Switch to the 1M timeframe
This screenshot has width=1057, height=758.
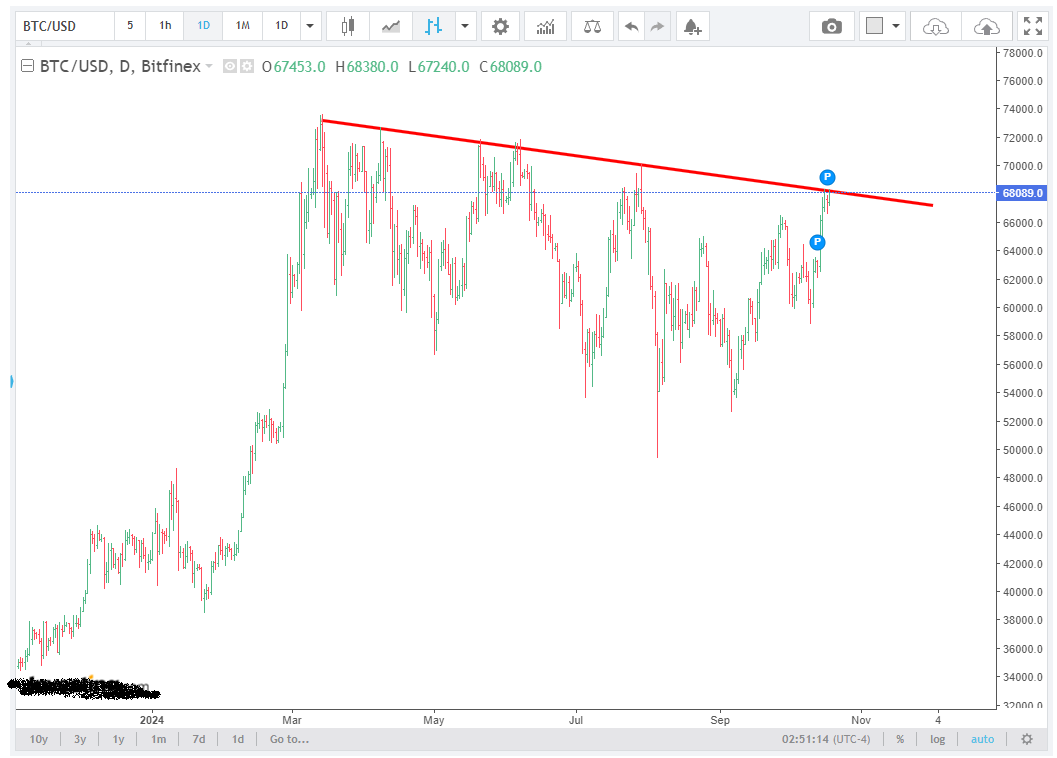click(x=242, y=26)
